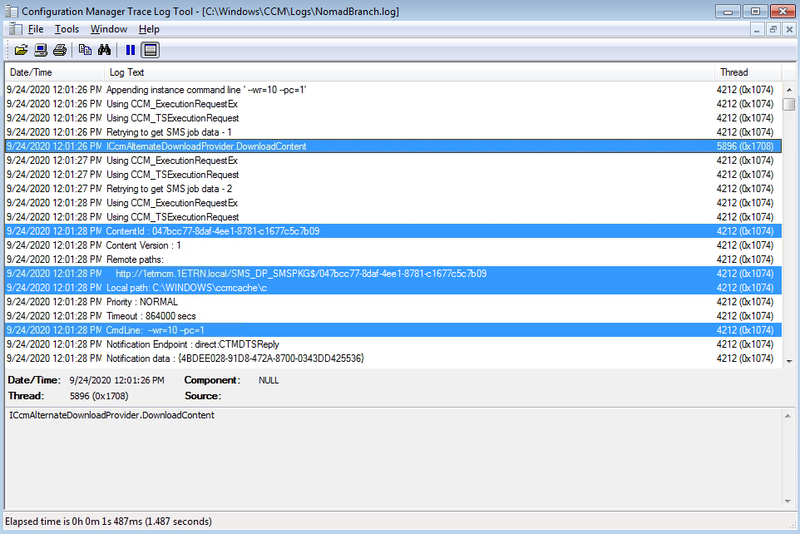Click the Log Text column header

[400, 72]
